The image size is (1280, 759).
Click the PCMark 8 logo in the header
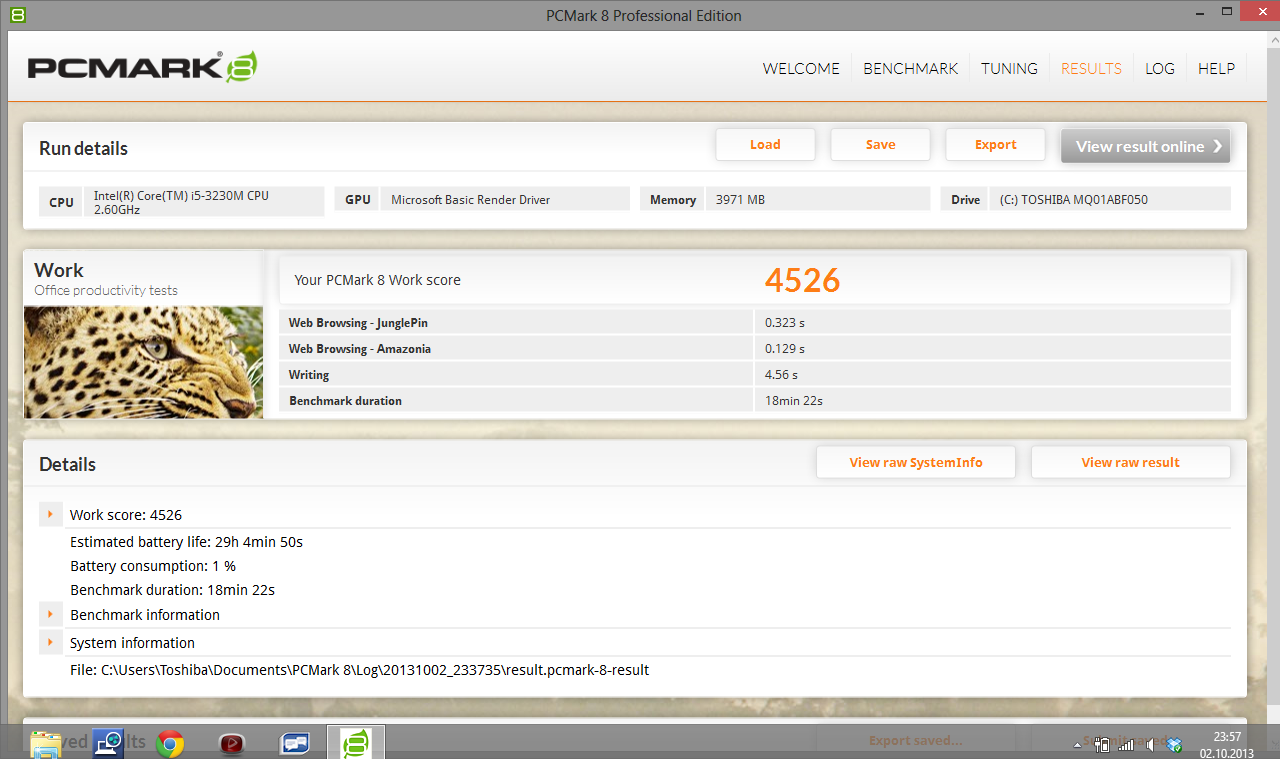(x=142, y=67)
